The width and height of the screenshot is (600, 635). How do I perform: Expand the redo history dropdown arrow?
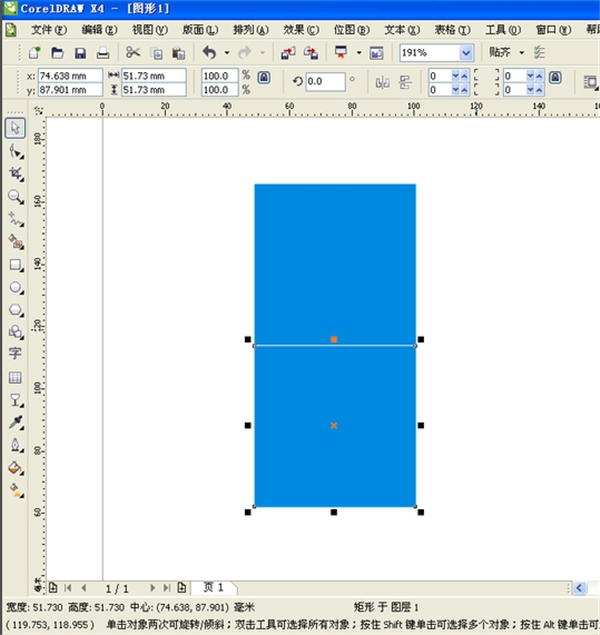[x=262, y=53]
